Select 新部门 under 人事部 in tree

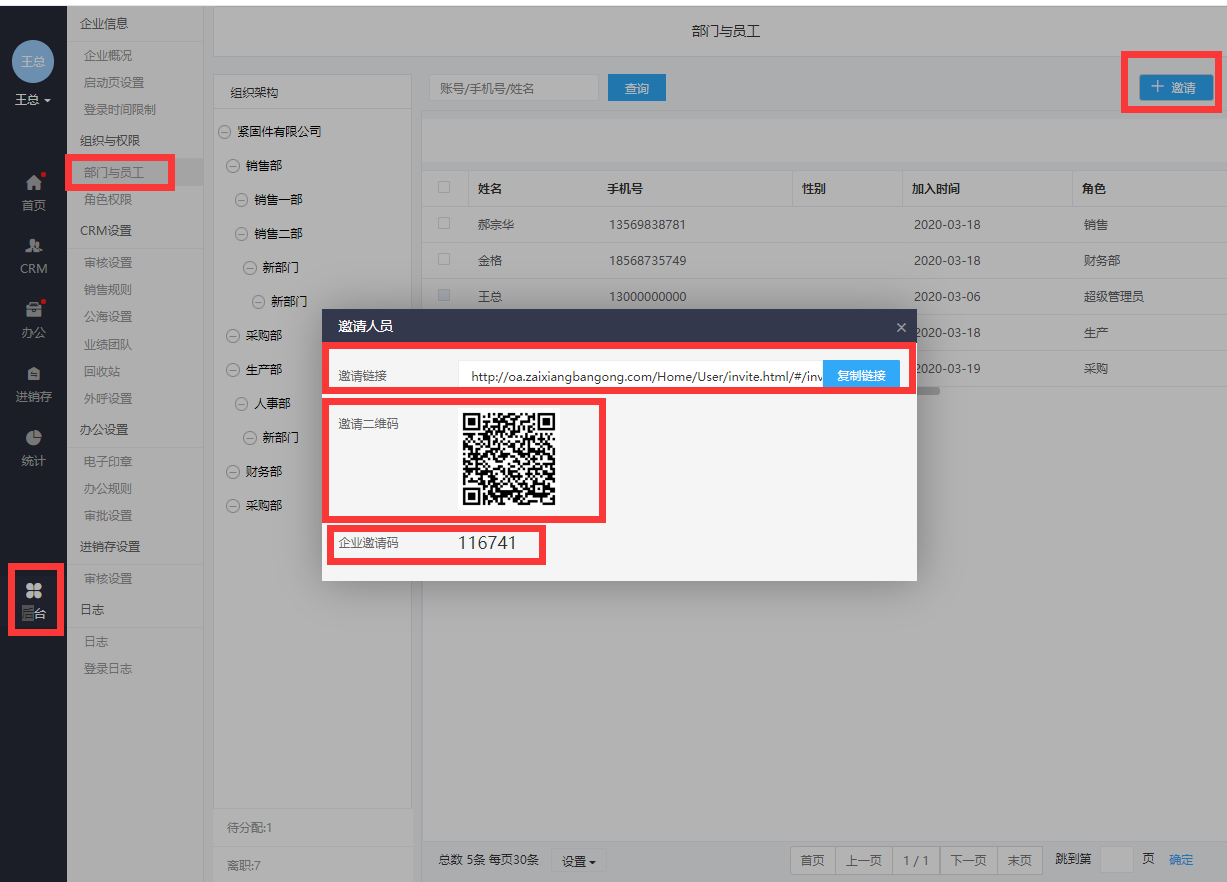coord(280,438)
